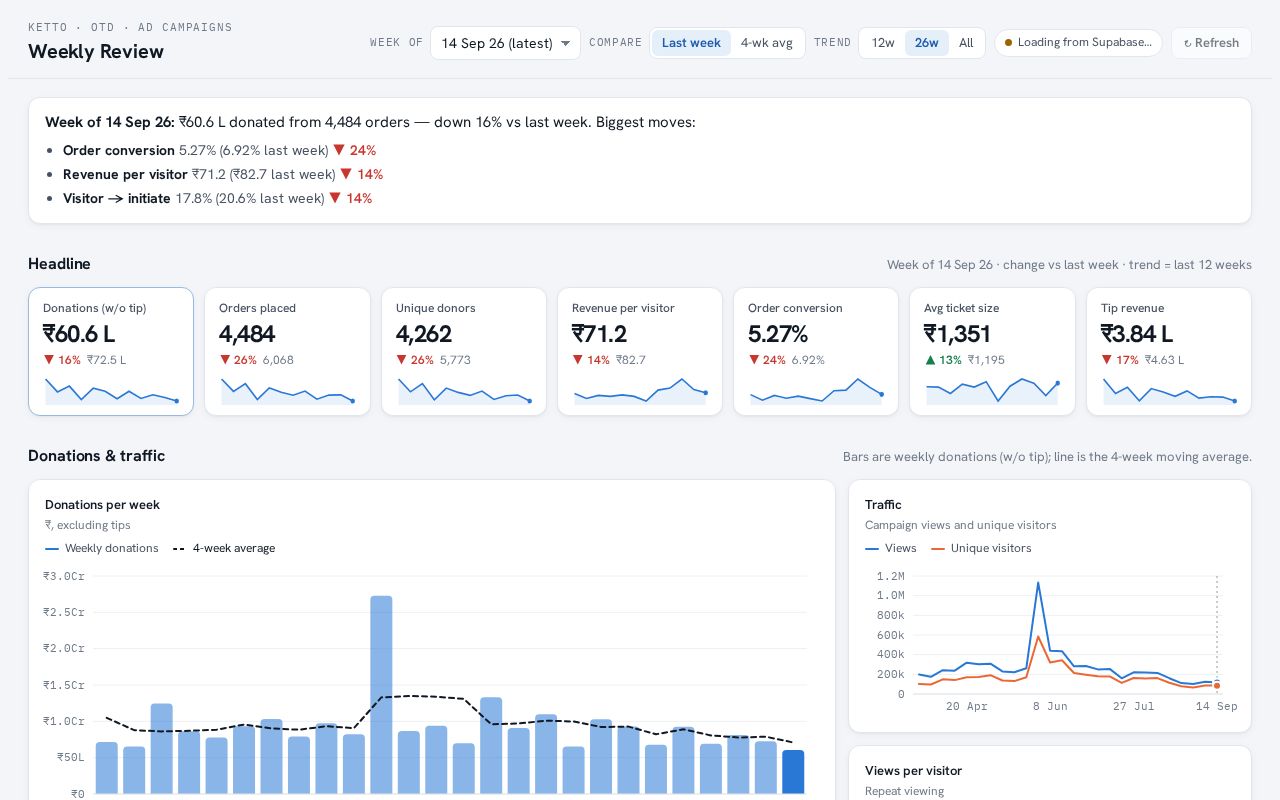
Task: Open the Order conversion headline card
Action: [816, 351]
